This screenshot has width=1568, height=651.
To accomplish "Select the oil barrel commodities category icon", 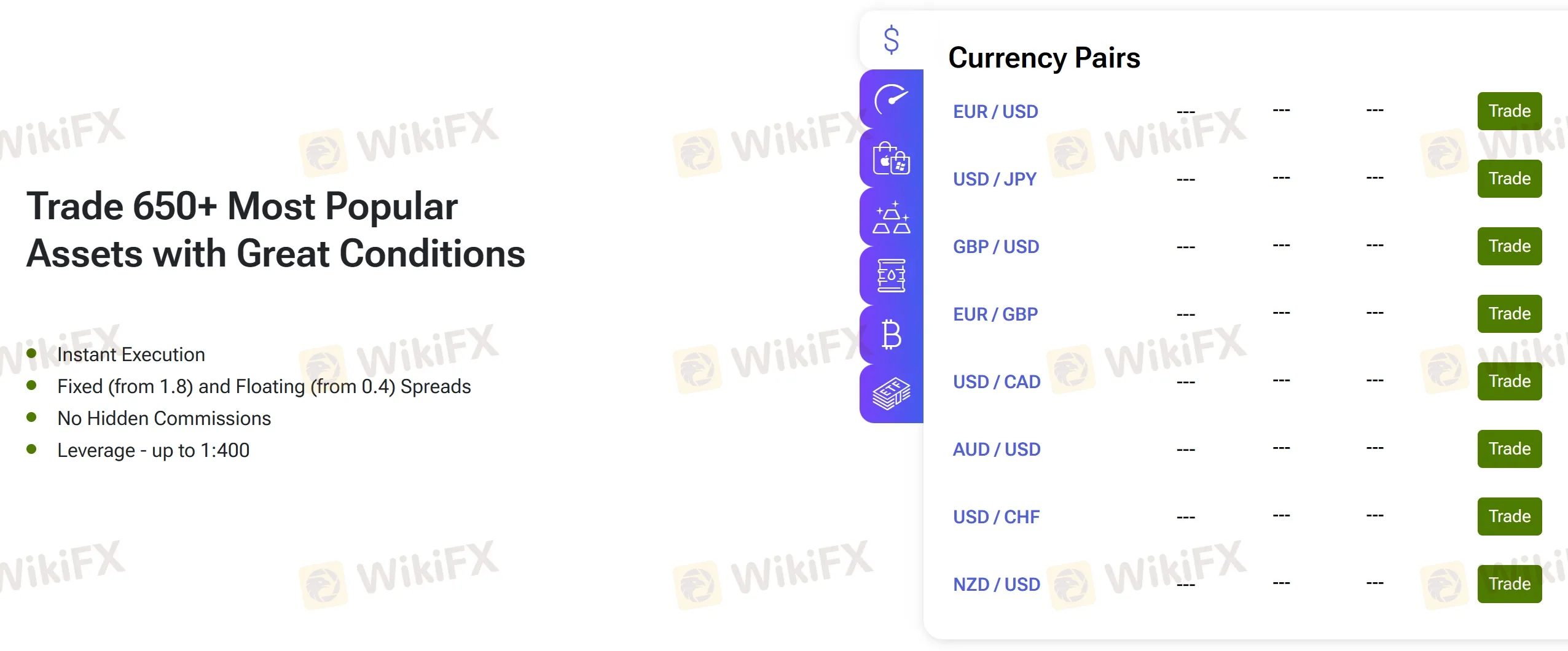I will [x=891, y=276].
